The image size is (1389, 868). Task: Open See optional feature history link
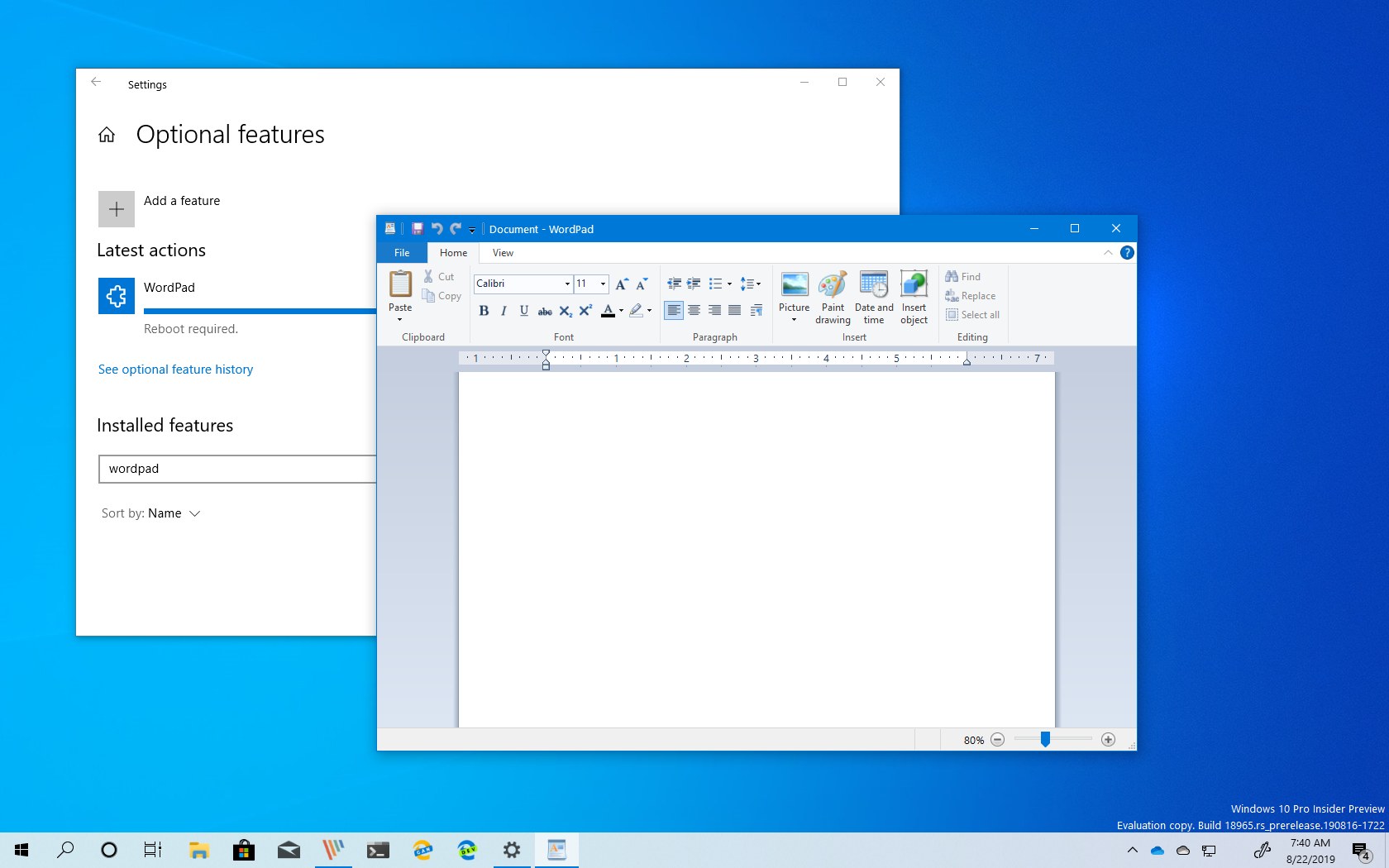click(x=175, y=370)
